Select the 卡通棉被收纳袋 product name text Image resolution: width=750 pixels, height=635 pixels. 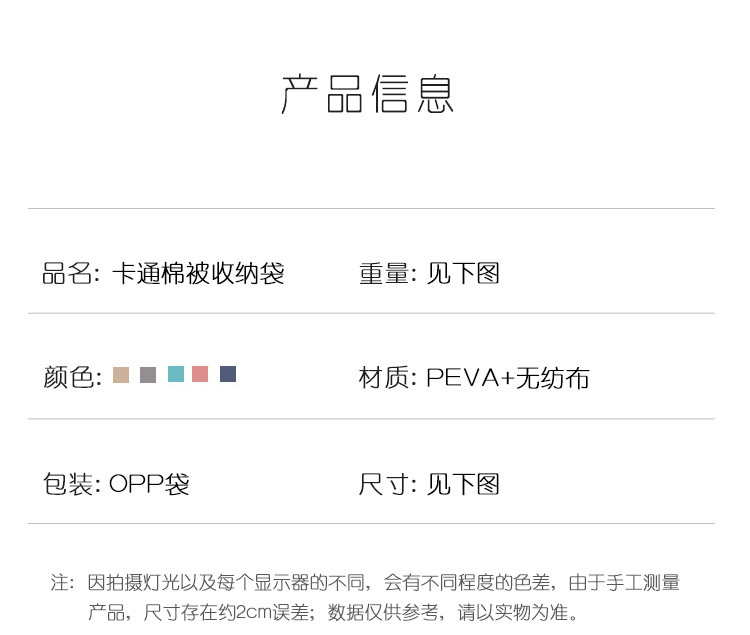pyautogui.click(x=199, y=274)
